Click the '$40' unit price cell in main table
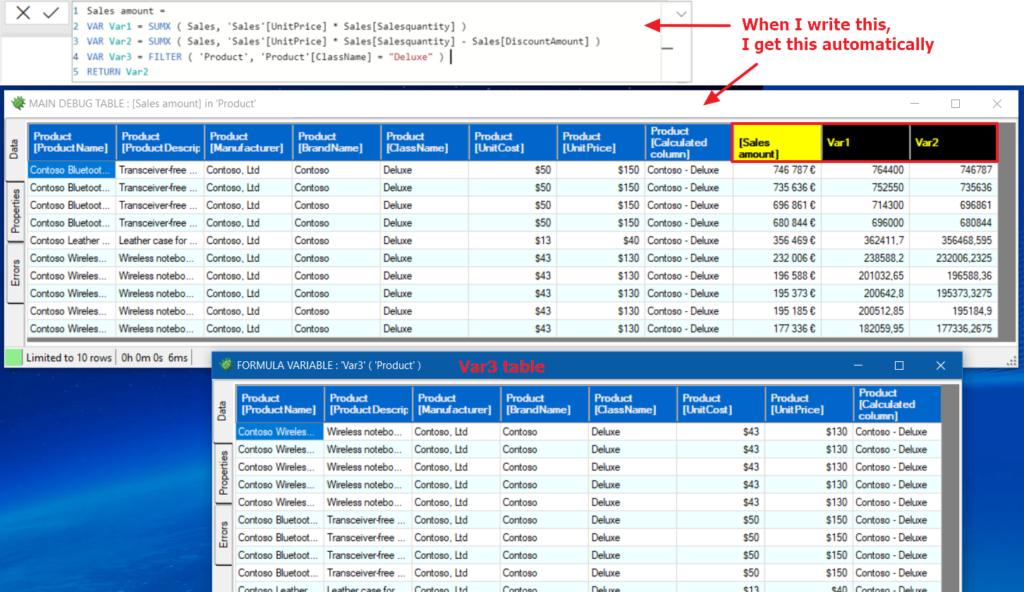The height and width of the screenshot is (592, 1024). pos(601,240)
